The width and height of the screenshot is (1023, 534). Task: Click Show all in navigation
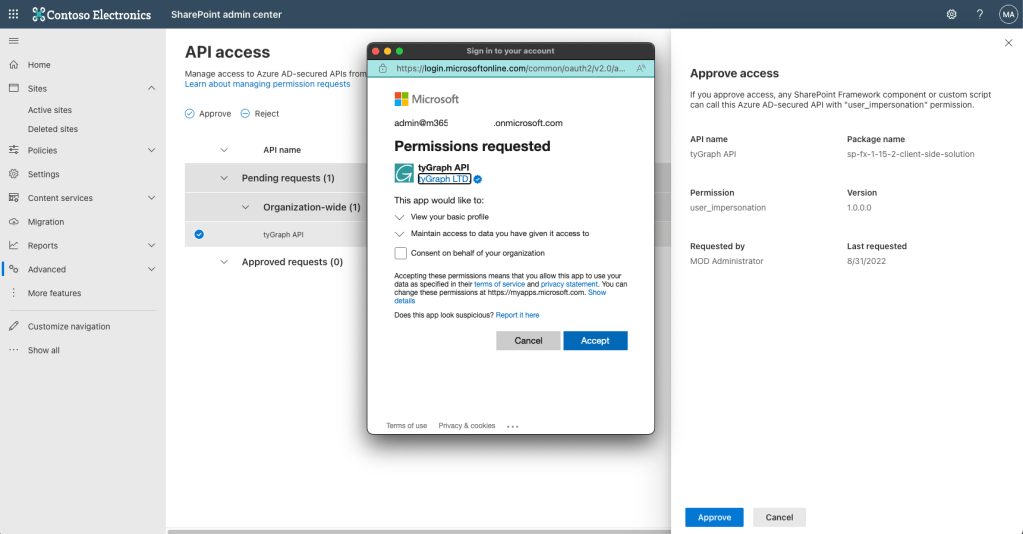(44, 351)
